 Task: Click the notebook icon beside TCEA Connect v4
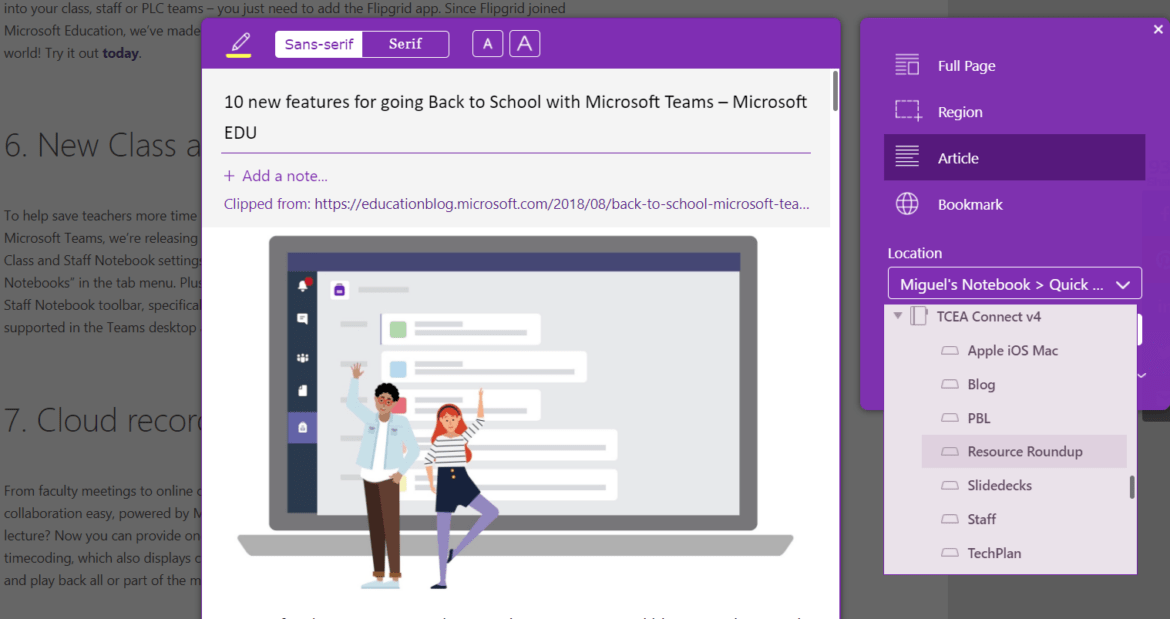(x=917, y=316)
